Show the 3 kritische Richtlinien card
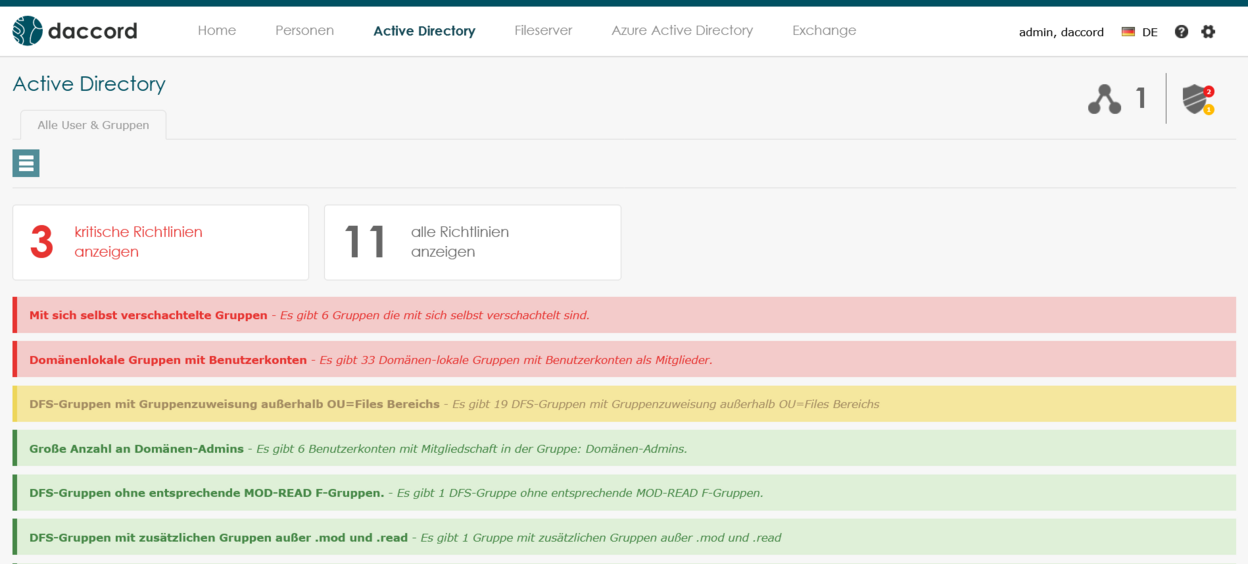 coord(161,242)
